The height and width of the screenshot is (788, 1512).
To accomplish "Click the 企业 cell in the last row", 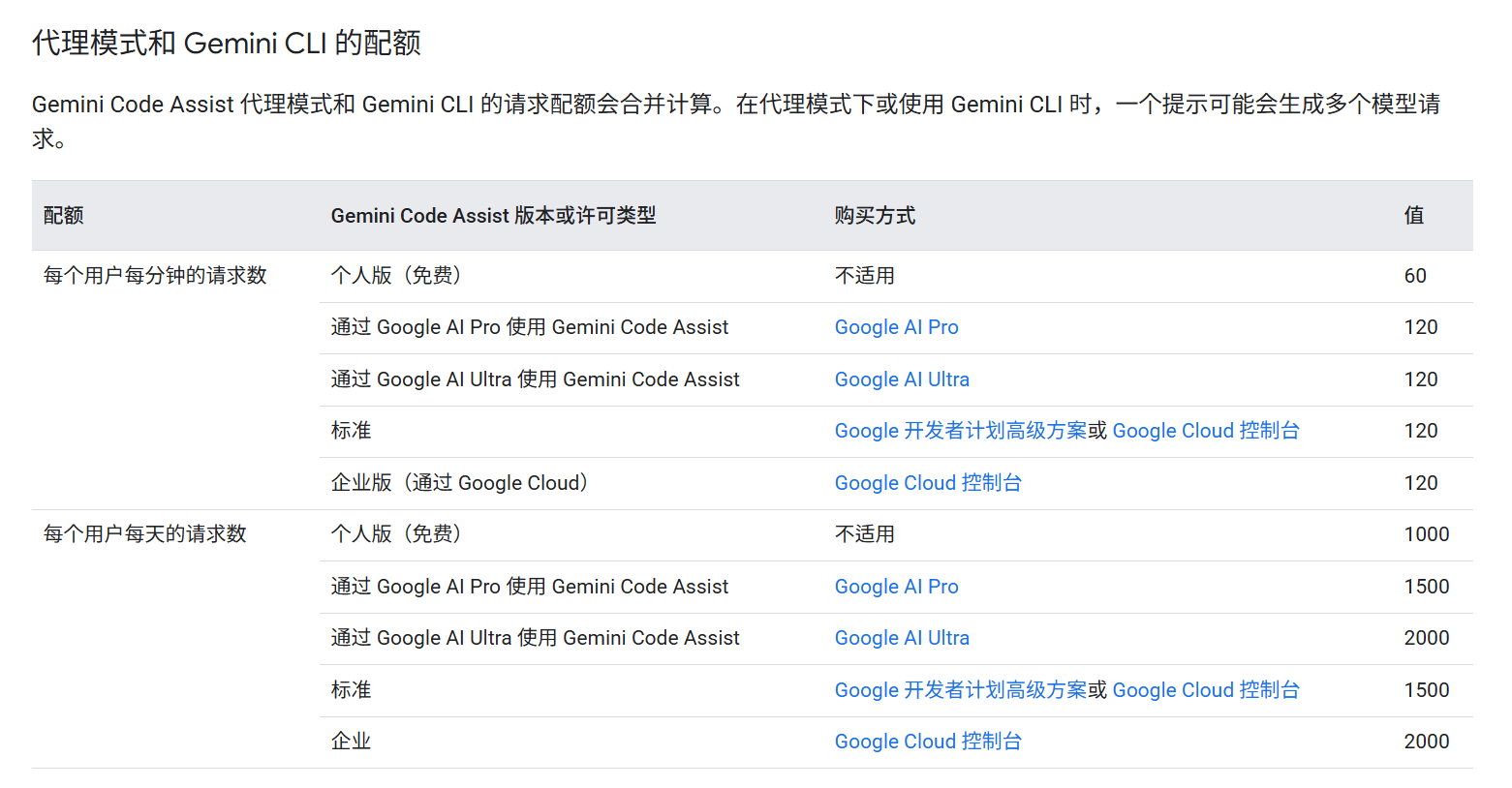I will 351,742.
